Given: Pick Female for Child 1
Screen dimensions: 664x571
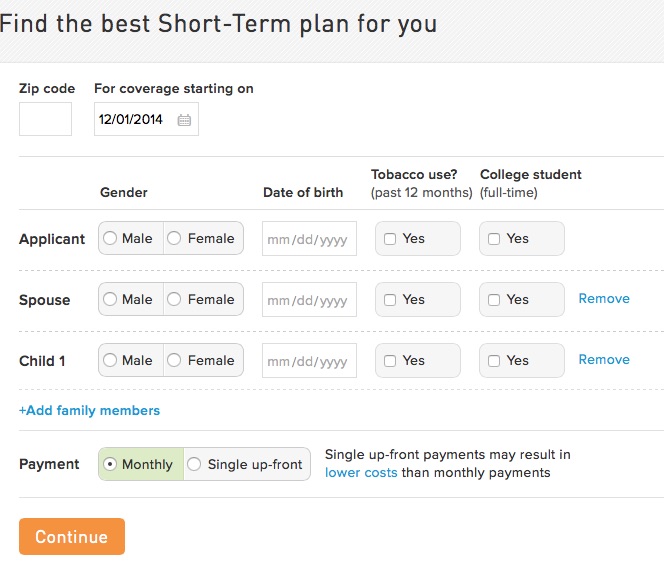Looking at the screenshot, I should click(x=175, y=361).
